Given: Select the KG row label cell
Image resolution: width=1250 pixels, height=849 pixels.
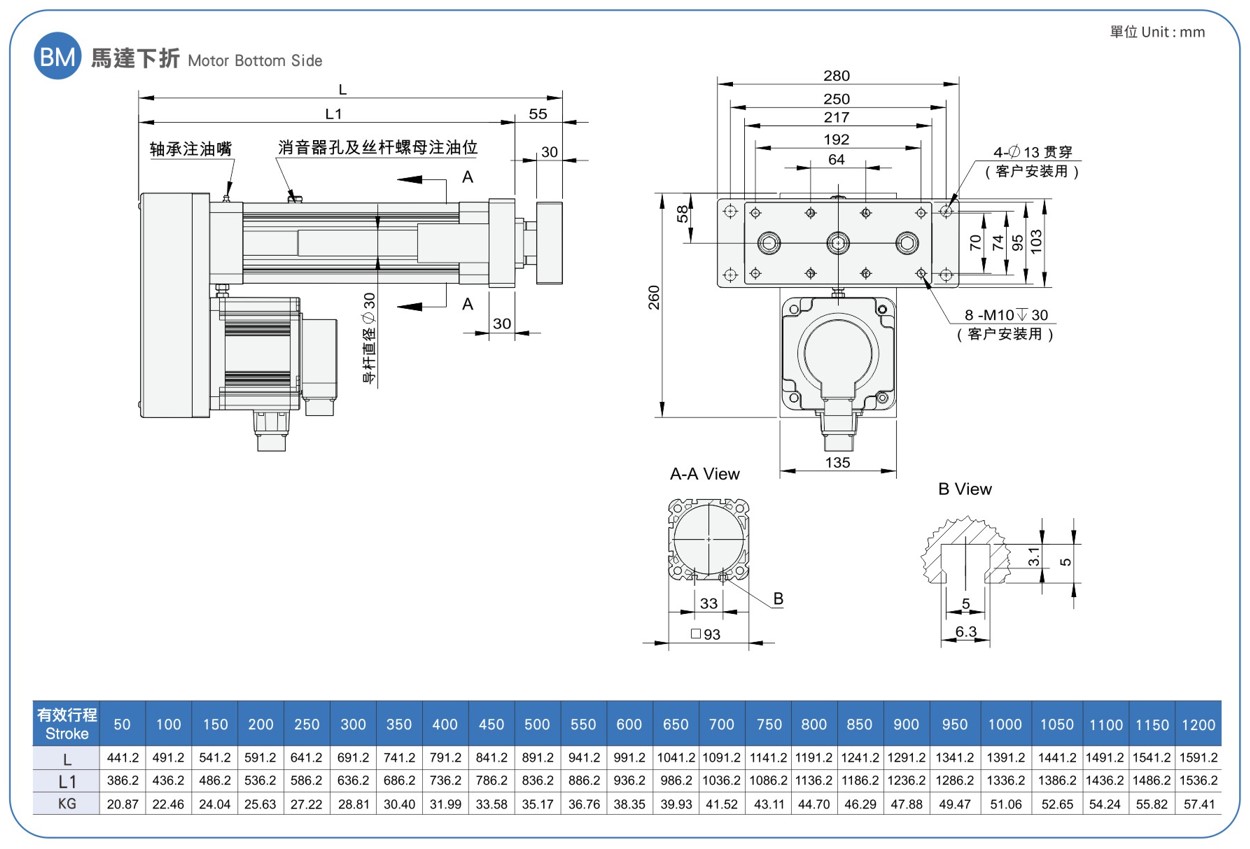Looking at the screenshot, I should click(67, 803).
